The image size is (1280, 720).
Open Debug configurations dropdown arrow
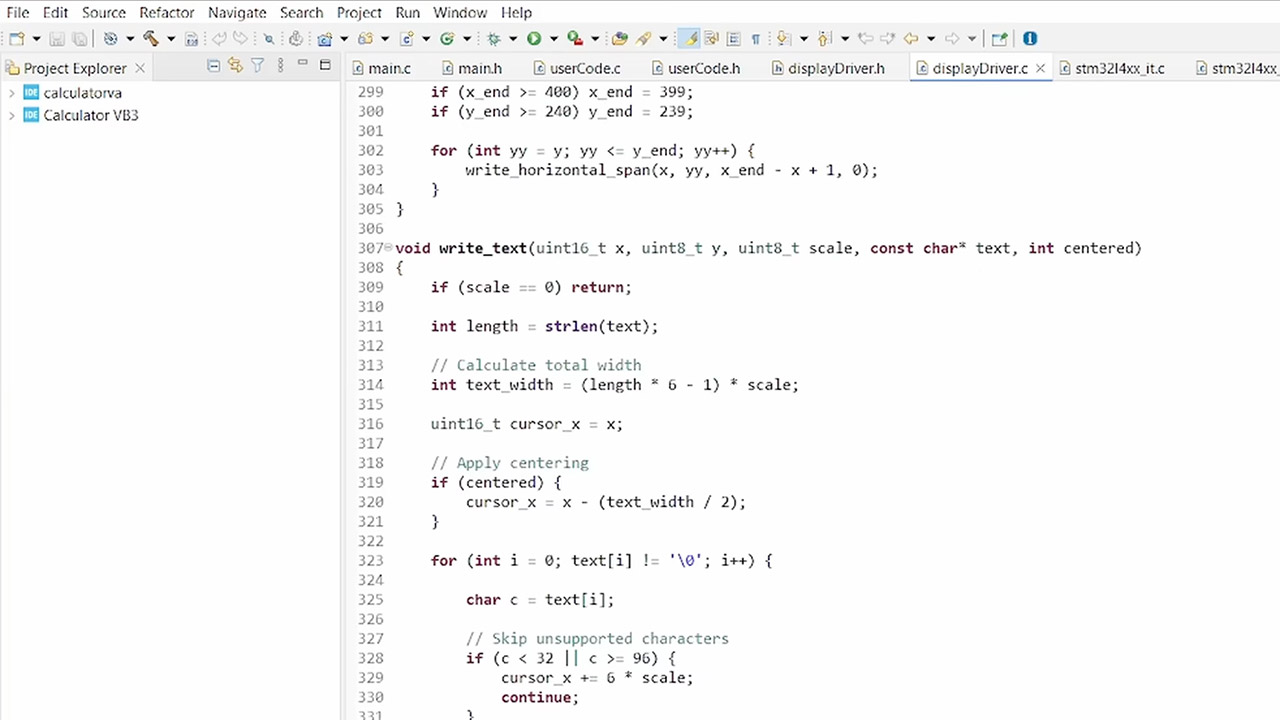(x=513, y=39)
